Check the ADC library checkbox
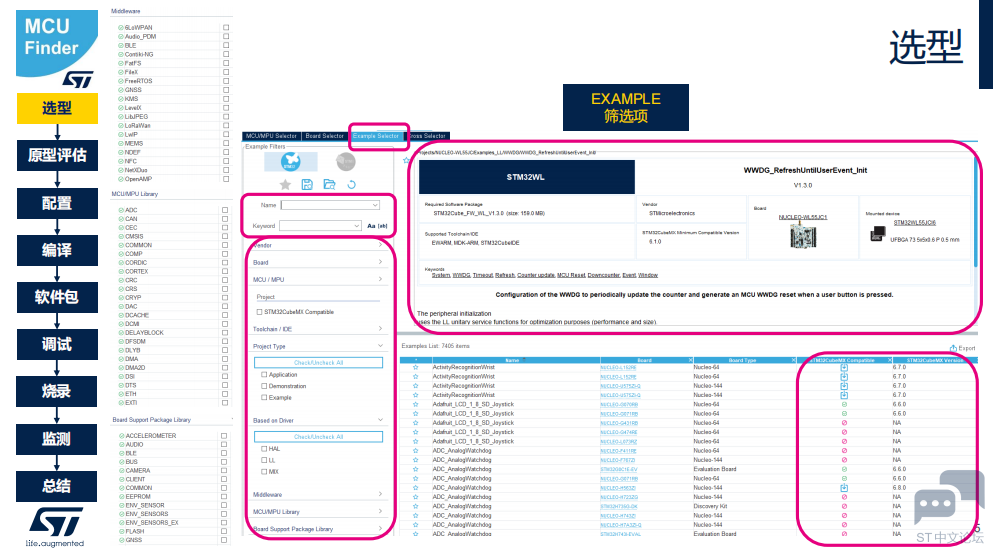Viewport: 993px width, 553px height. click(x=225, y=210)
